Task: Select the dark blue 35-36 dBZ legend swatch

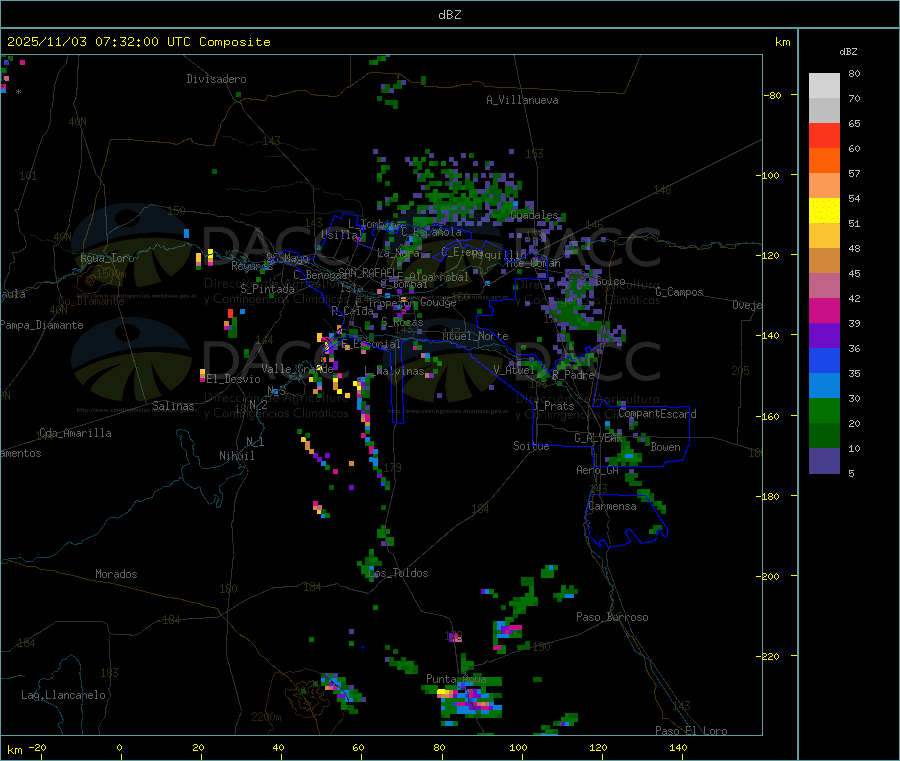Action: (x=824, y=360)
